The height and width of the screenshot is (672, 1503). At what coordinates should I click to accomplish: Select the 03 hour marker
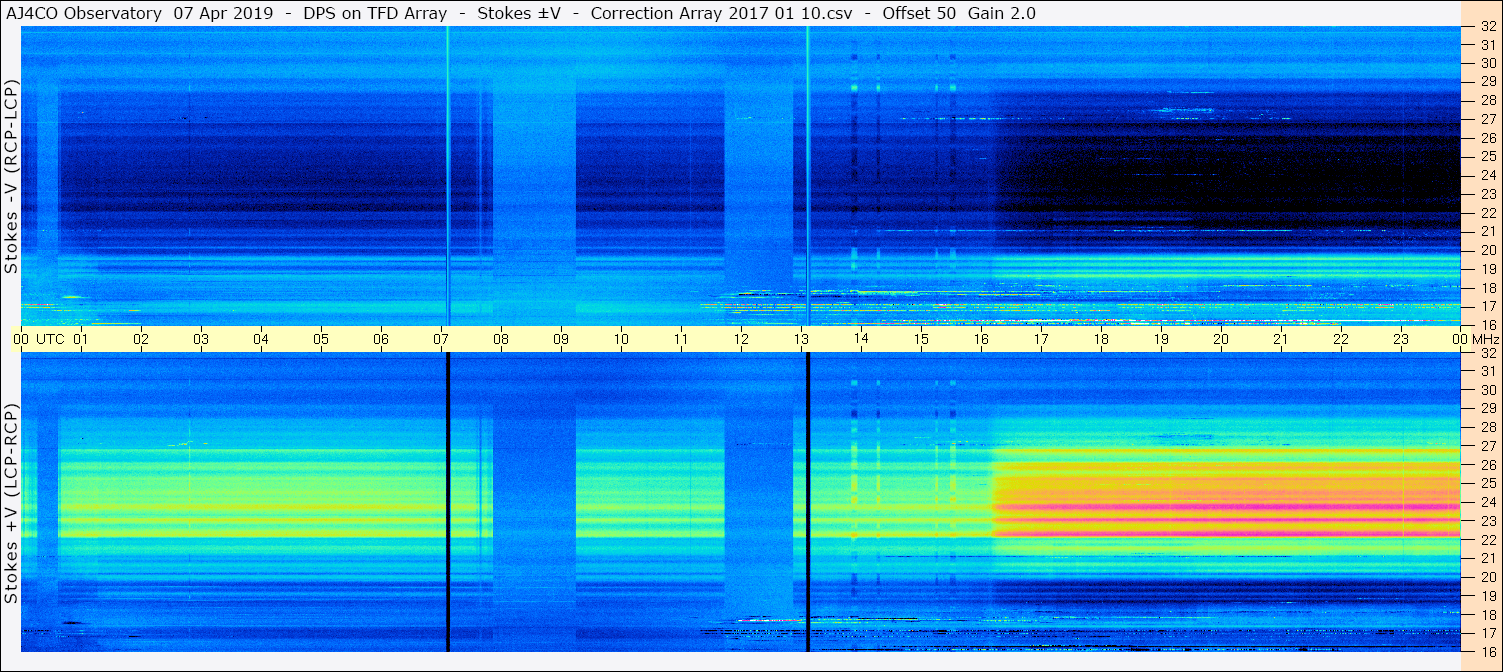pyautogui.click(x=201, y=339)
